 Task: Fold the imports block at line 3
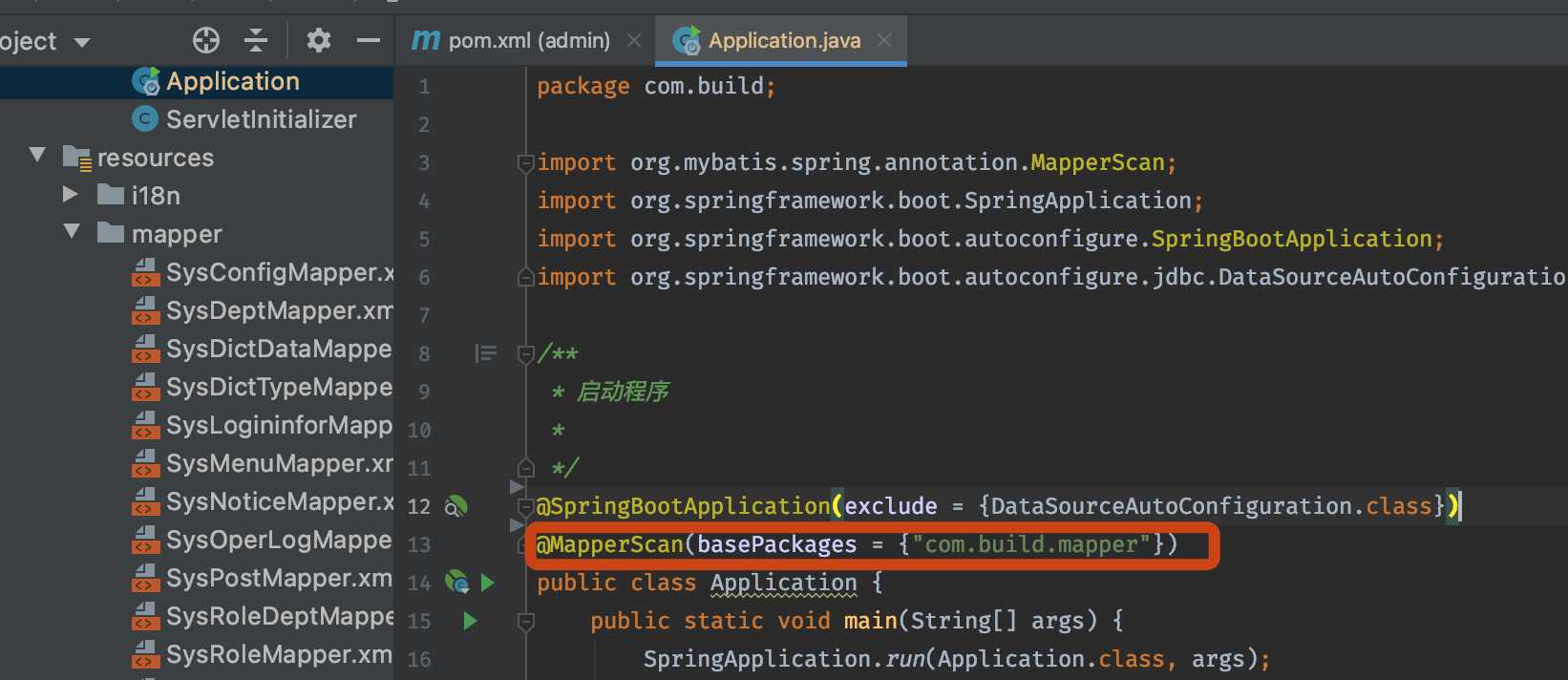pyautogui.click(x=525, y=163)
